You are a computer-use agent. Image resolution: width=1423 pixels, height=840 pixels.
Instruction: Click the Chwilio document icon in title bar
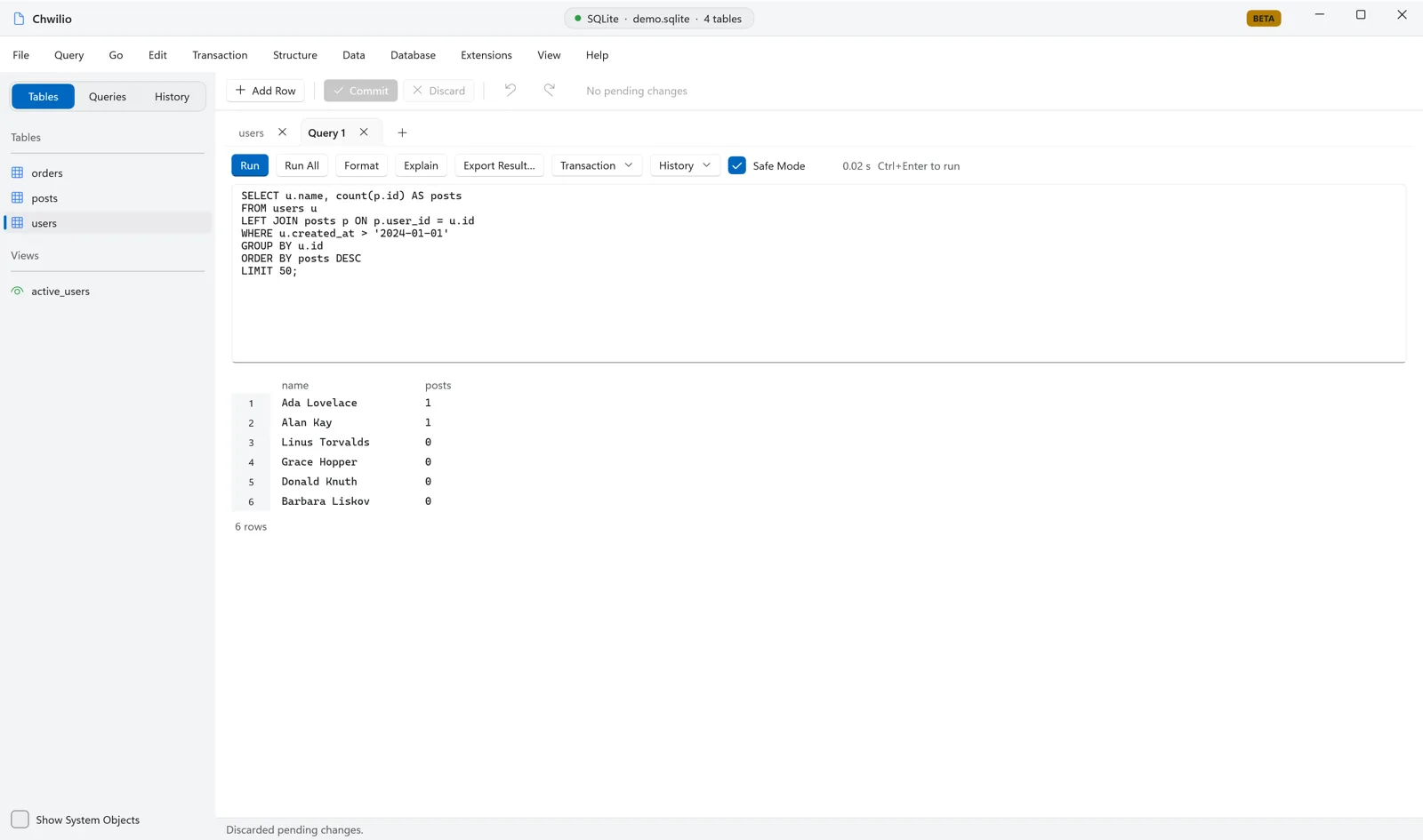19,19
